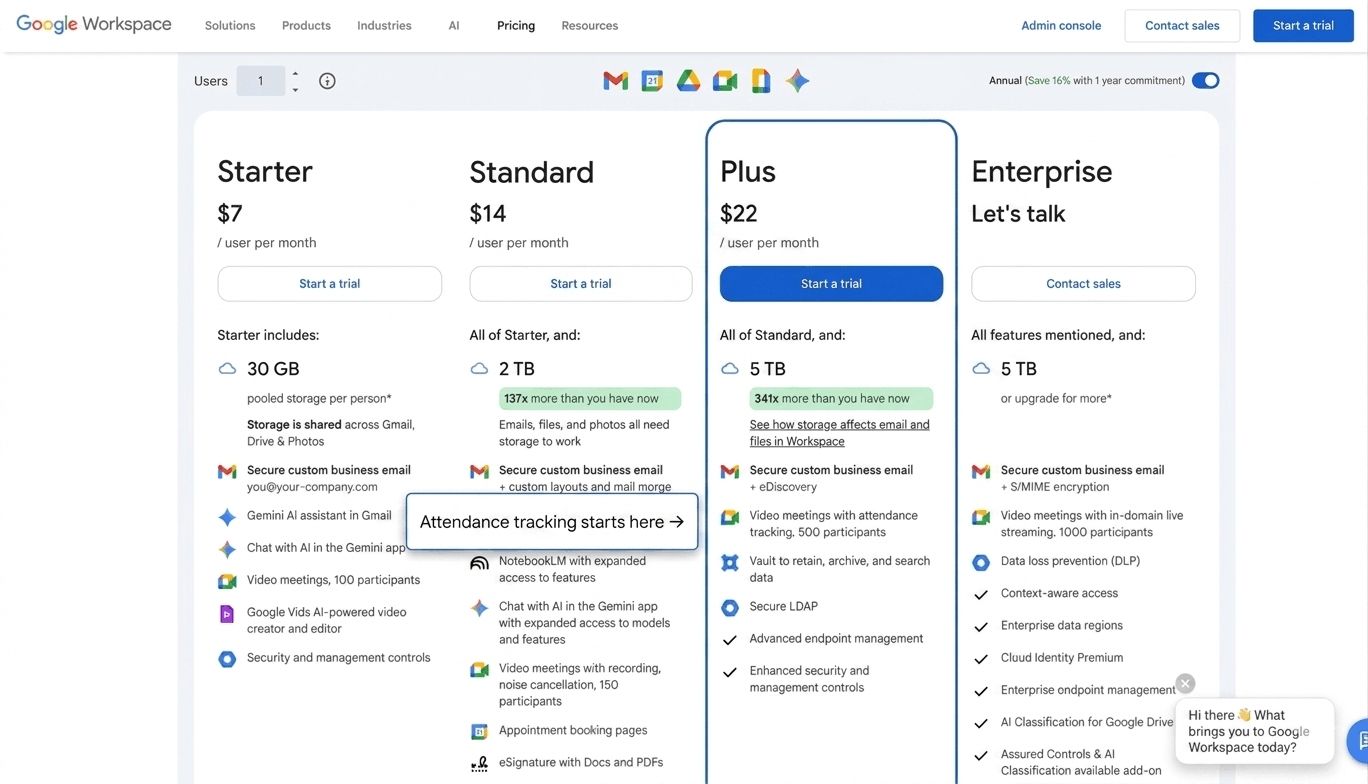Click the 137x more than you have now badge

[x=590, y=399]
